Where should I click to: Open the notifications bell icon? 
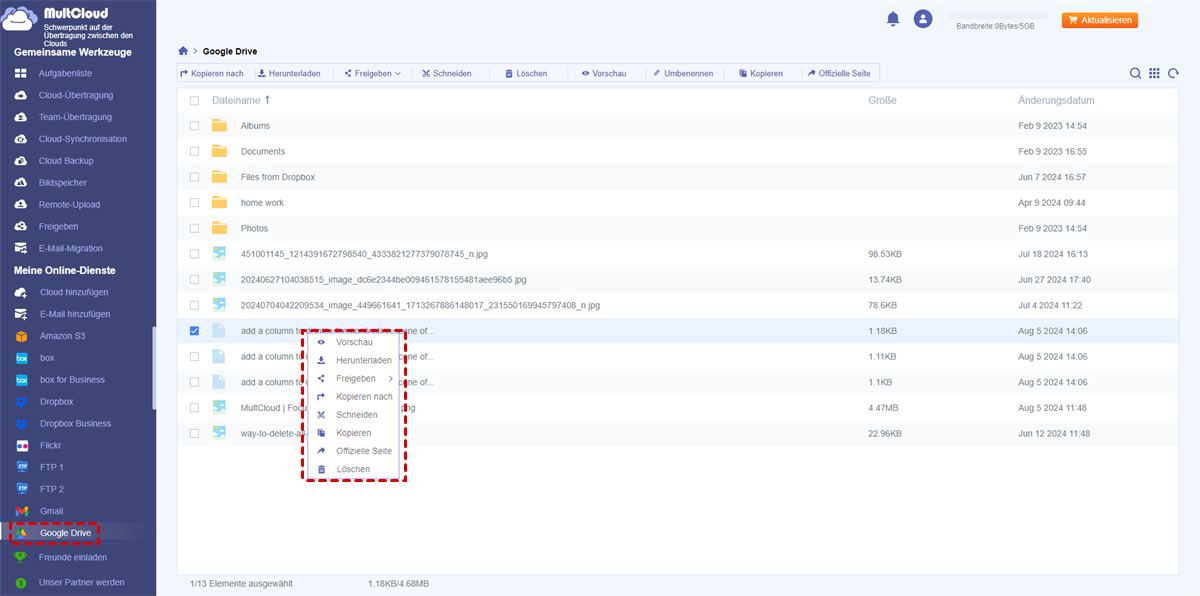[x=893, y=19]
